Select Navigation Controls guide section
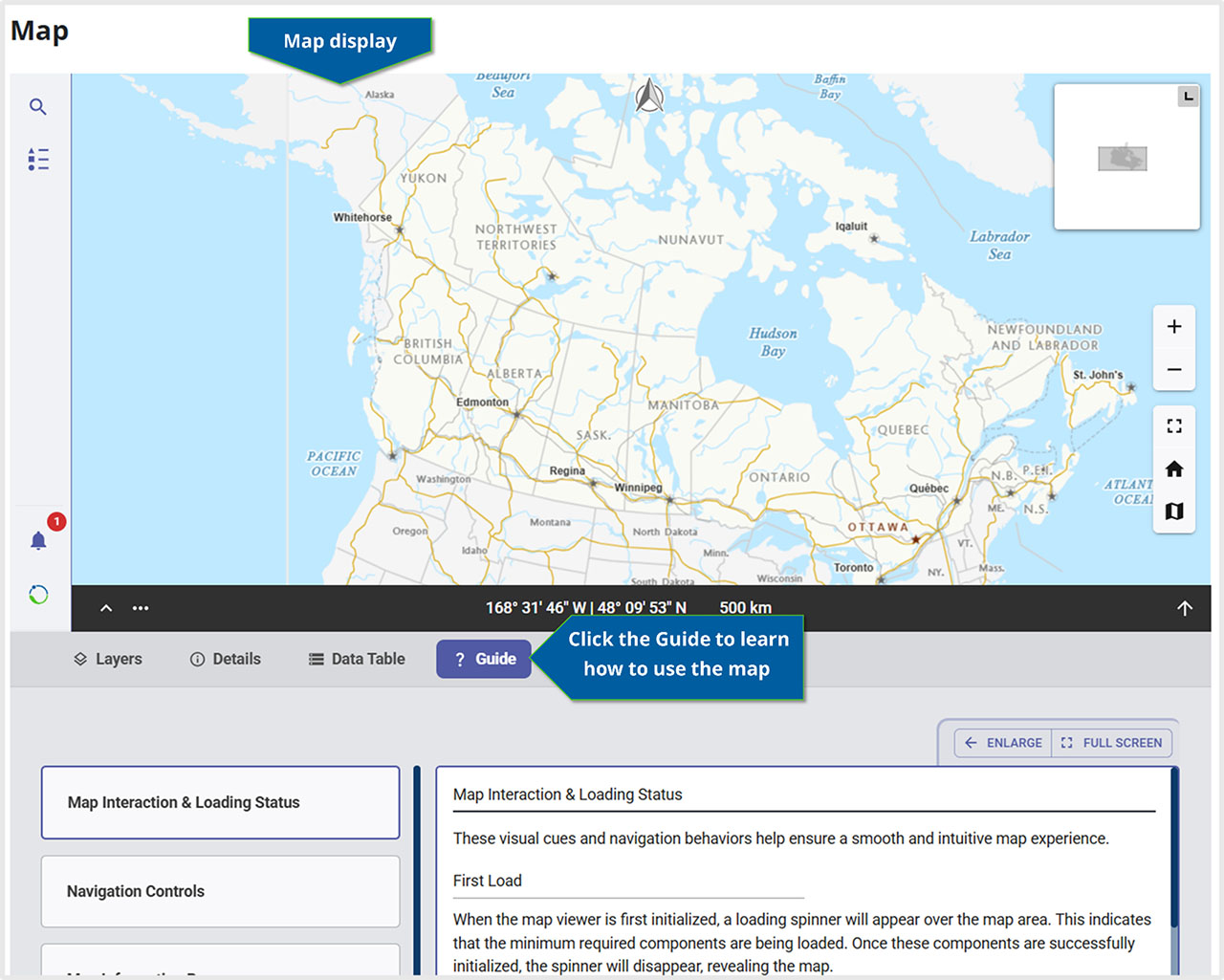Screen dimensions: 1224x980 click(220, 891)
